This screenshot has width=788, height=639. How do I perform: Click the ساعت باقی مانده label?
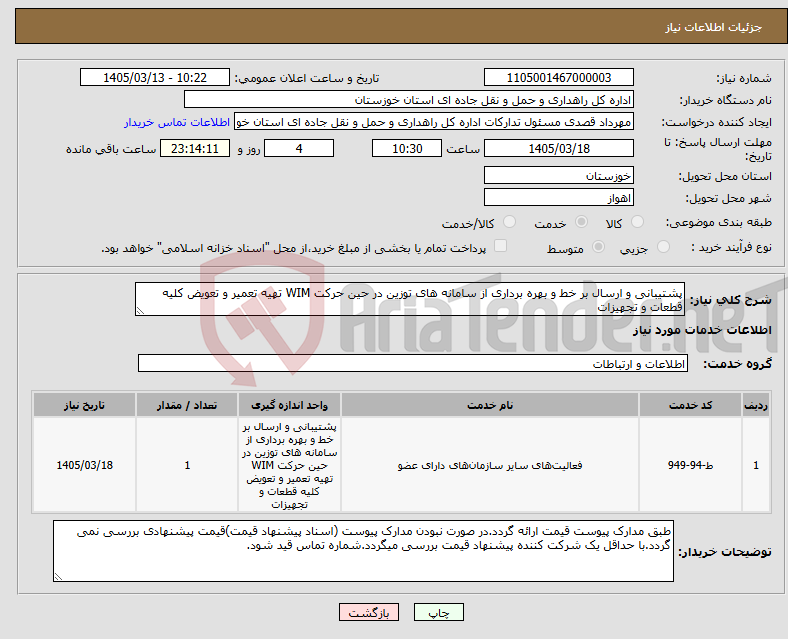(x=111, y=149)
